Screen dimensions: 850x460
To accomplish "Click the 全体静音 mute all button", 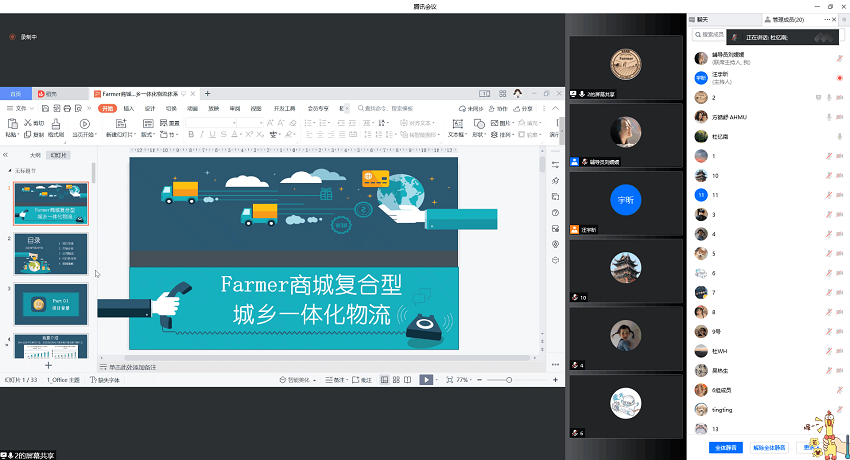I will [x=726, y=447].
